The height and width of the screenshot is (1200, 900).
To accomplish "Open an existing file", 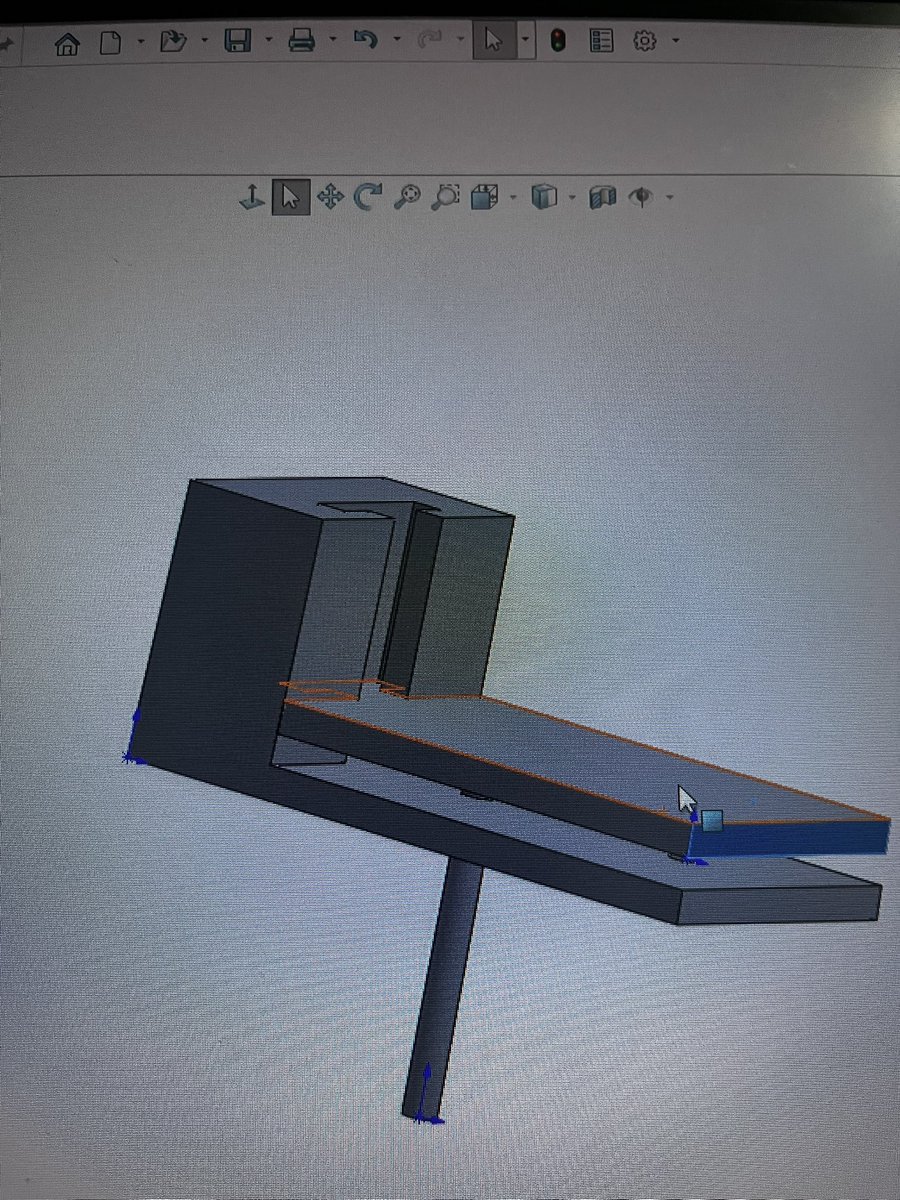I will pos(173,42).
